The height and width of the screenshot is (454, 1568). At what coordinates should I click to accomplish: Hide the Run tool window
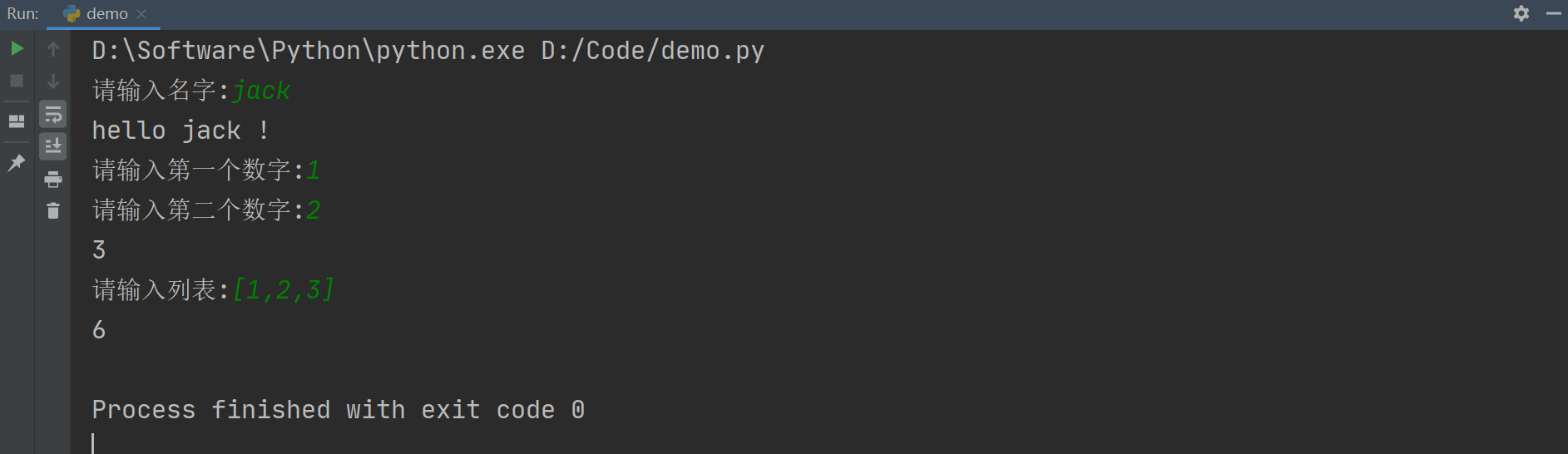pos(1553,13)
